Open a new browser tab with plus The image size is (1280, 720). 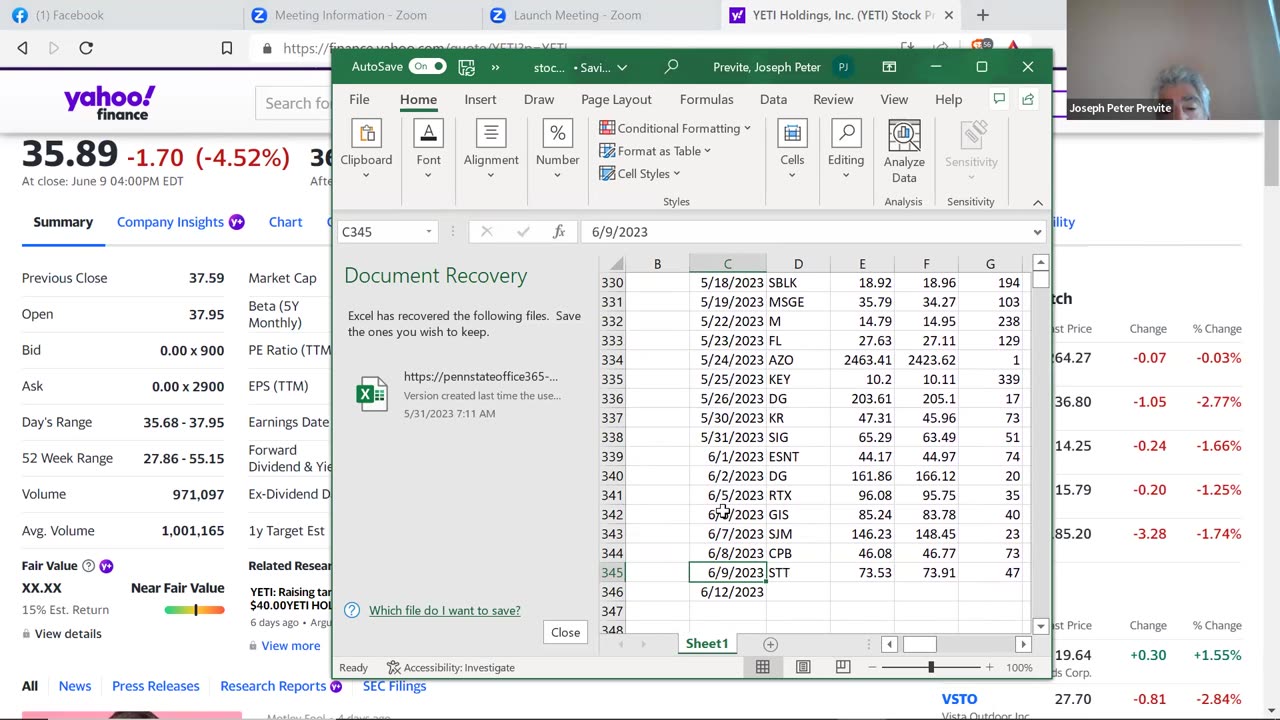[982, 15]
